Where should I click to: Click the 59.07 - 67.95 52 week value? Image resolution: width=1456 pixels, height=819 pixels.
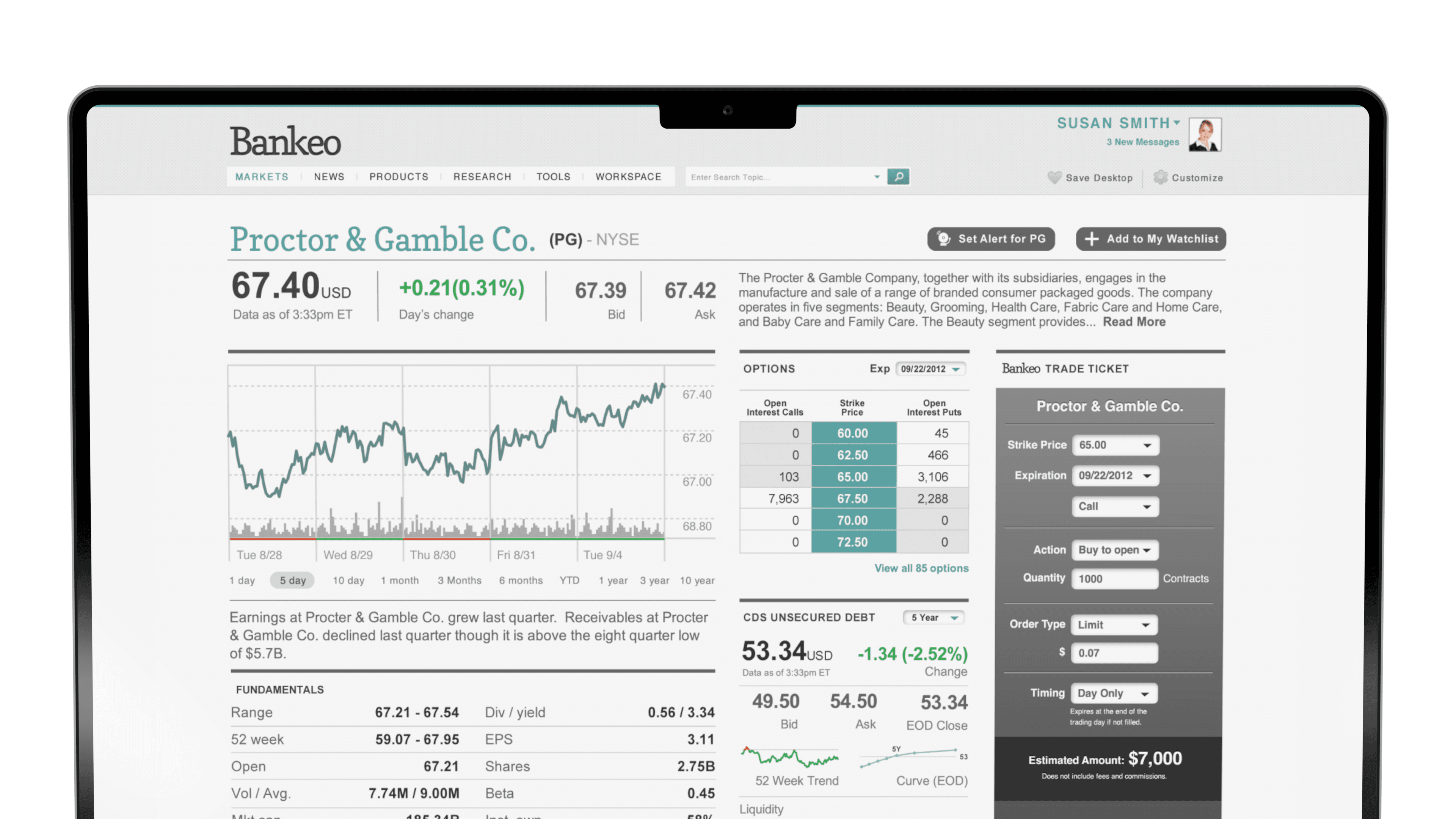417,739
